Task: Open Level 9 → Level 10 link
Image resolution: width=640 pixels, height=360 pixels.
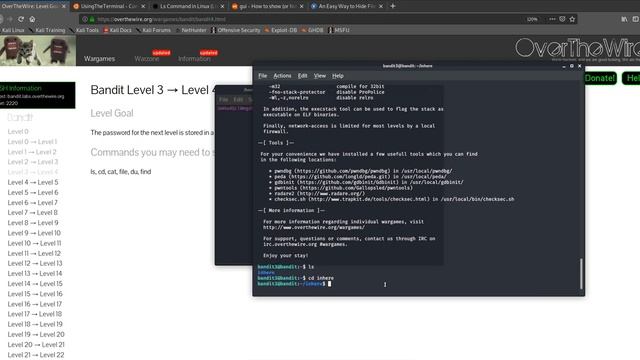Action: (34, 233)
